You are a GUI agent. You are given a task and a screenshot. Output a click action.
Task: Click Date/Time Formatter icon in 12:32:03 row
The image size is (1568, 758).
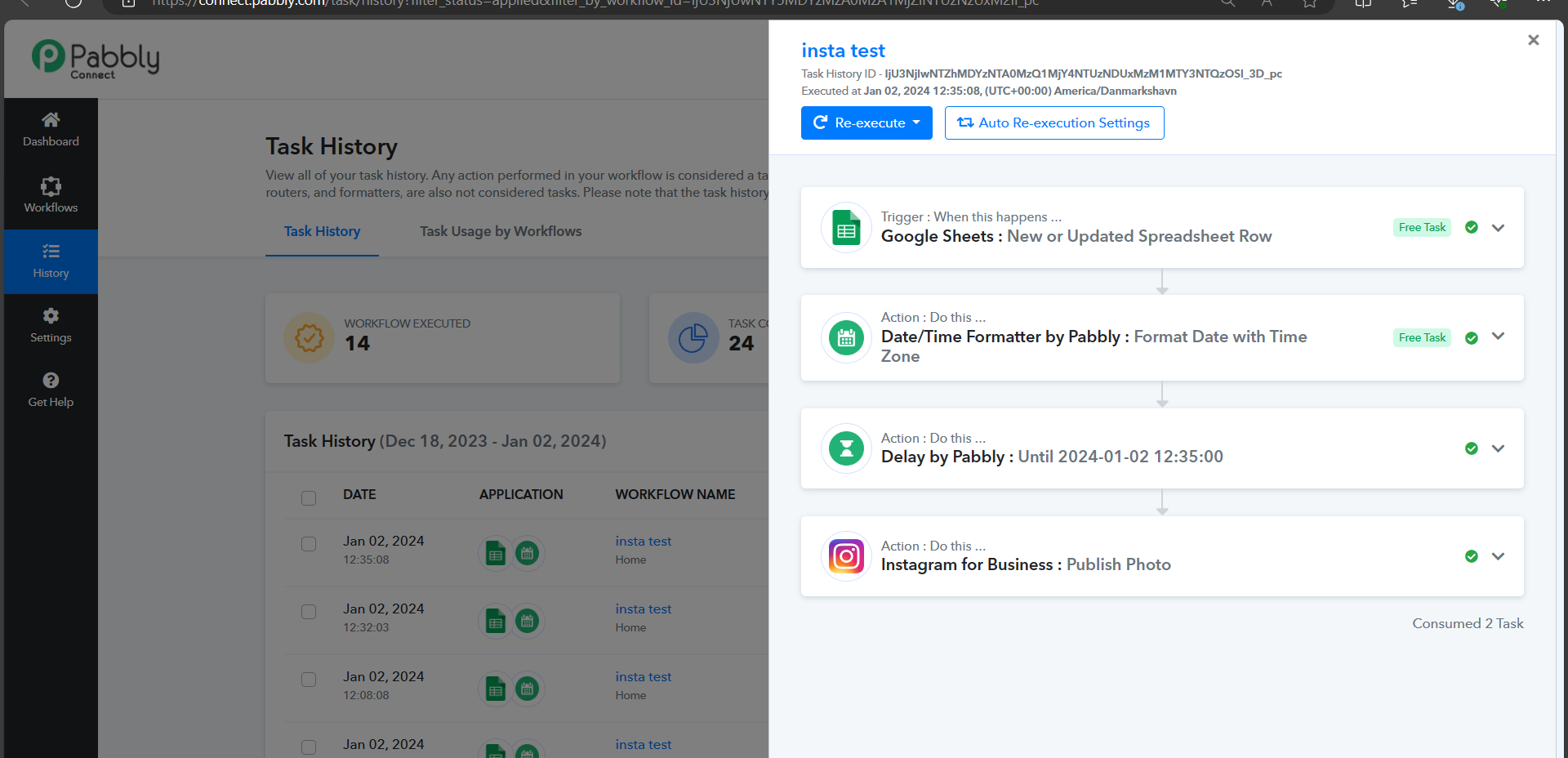tap(528, 621)
